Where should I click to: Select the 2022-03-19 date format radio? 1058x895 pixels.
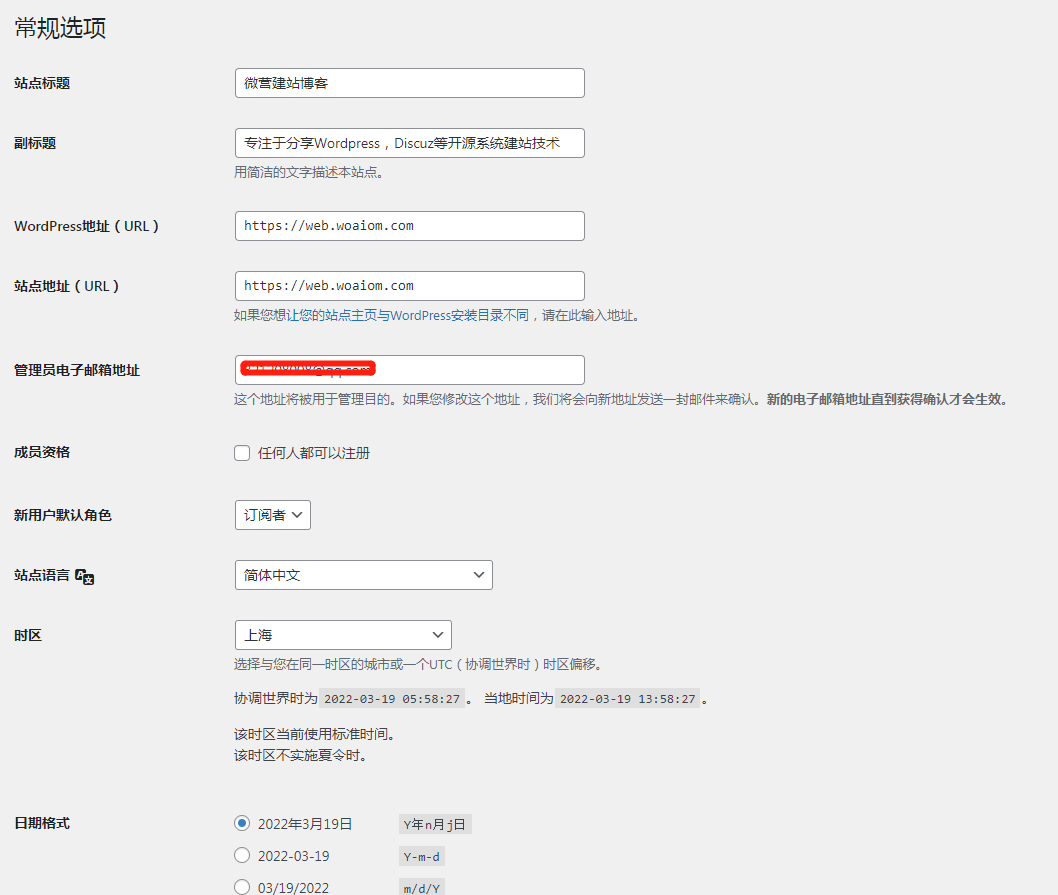pos(242,855)
